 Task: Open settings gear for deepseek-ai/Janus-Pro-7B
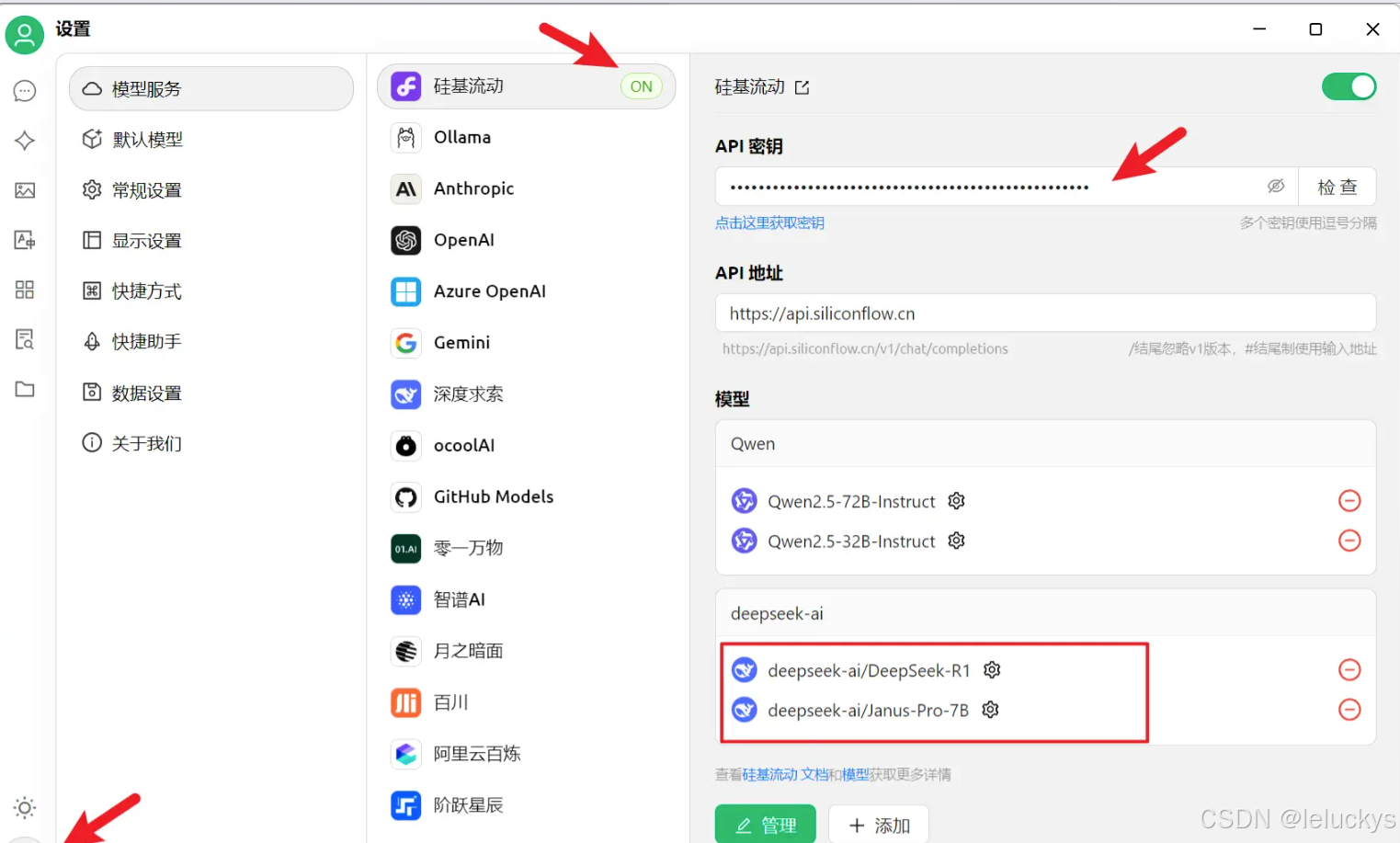[990, 710]
